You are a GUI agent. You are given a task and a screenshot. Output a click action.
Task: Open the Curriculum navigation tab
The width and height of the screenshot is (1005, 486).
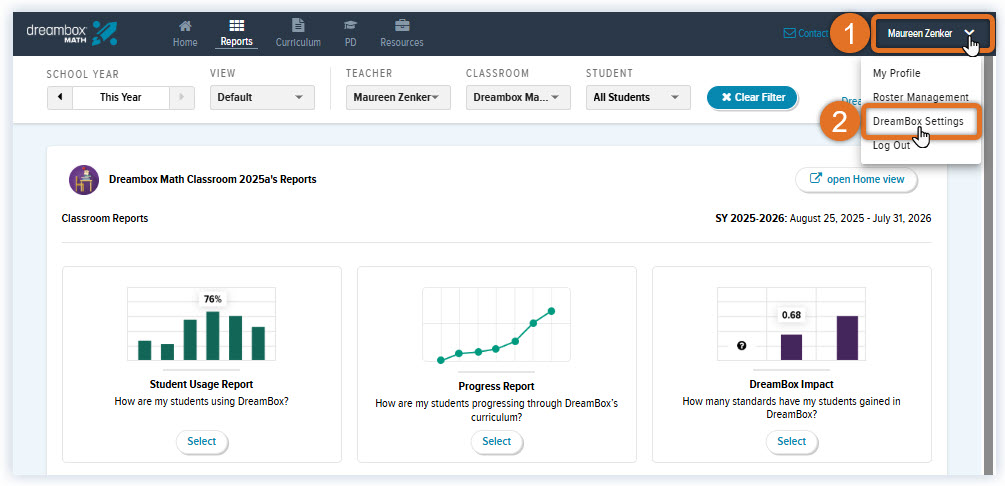tap(298, 33)
